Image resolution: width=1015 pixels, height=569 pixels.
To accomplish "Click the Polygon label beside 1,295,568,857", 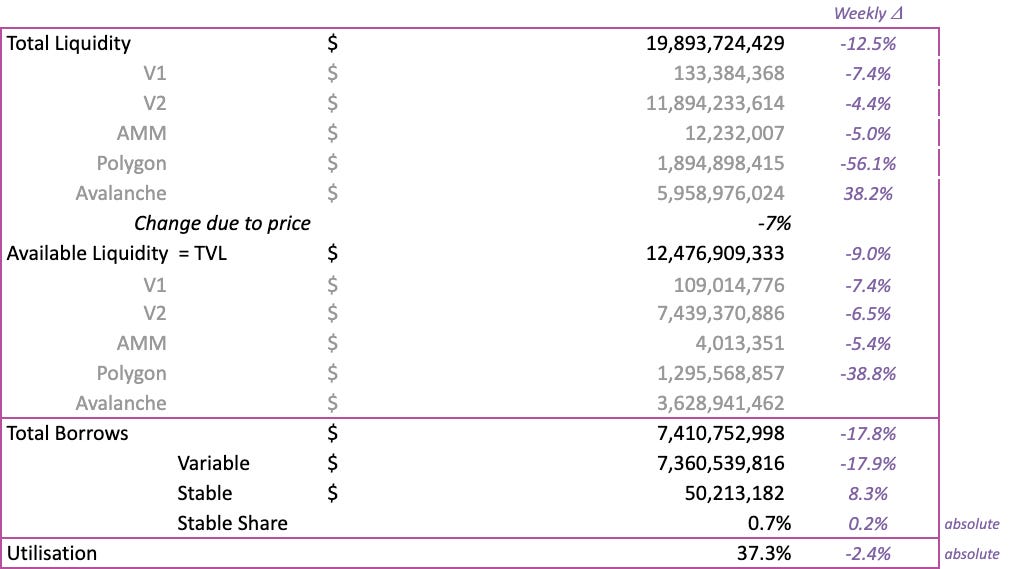I will coord(131,374).
